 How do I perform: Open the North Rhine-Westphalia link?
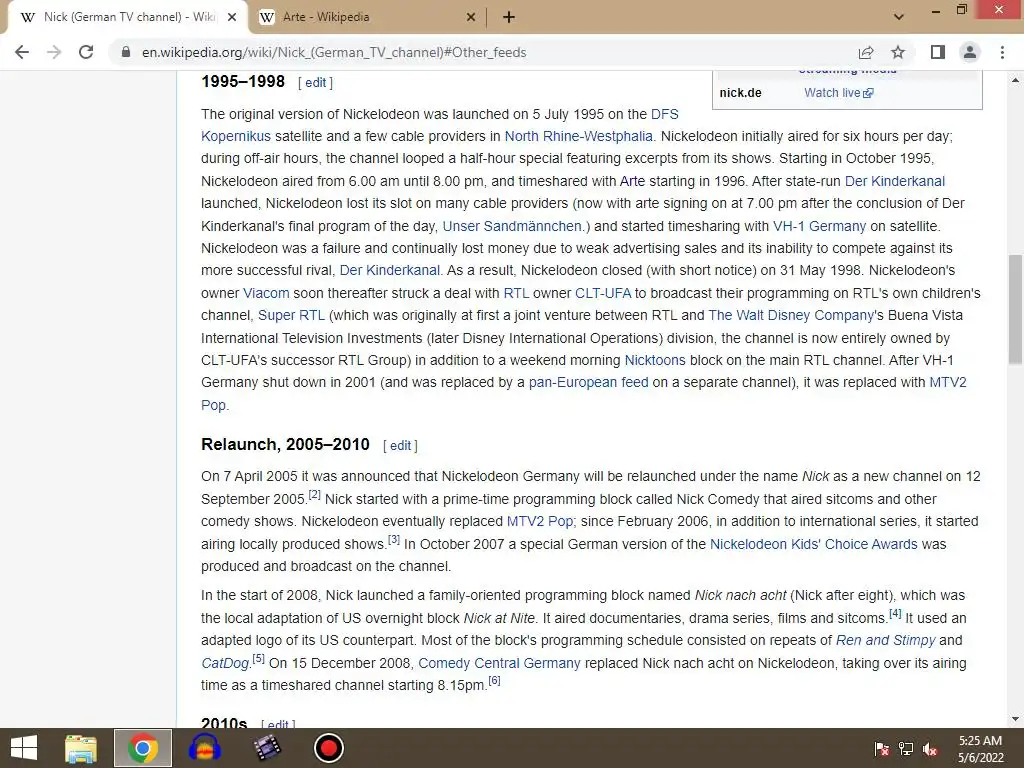(579, 136)
